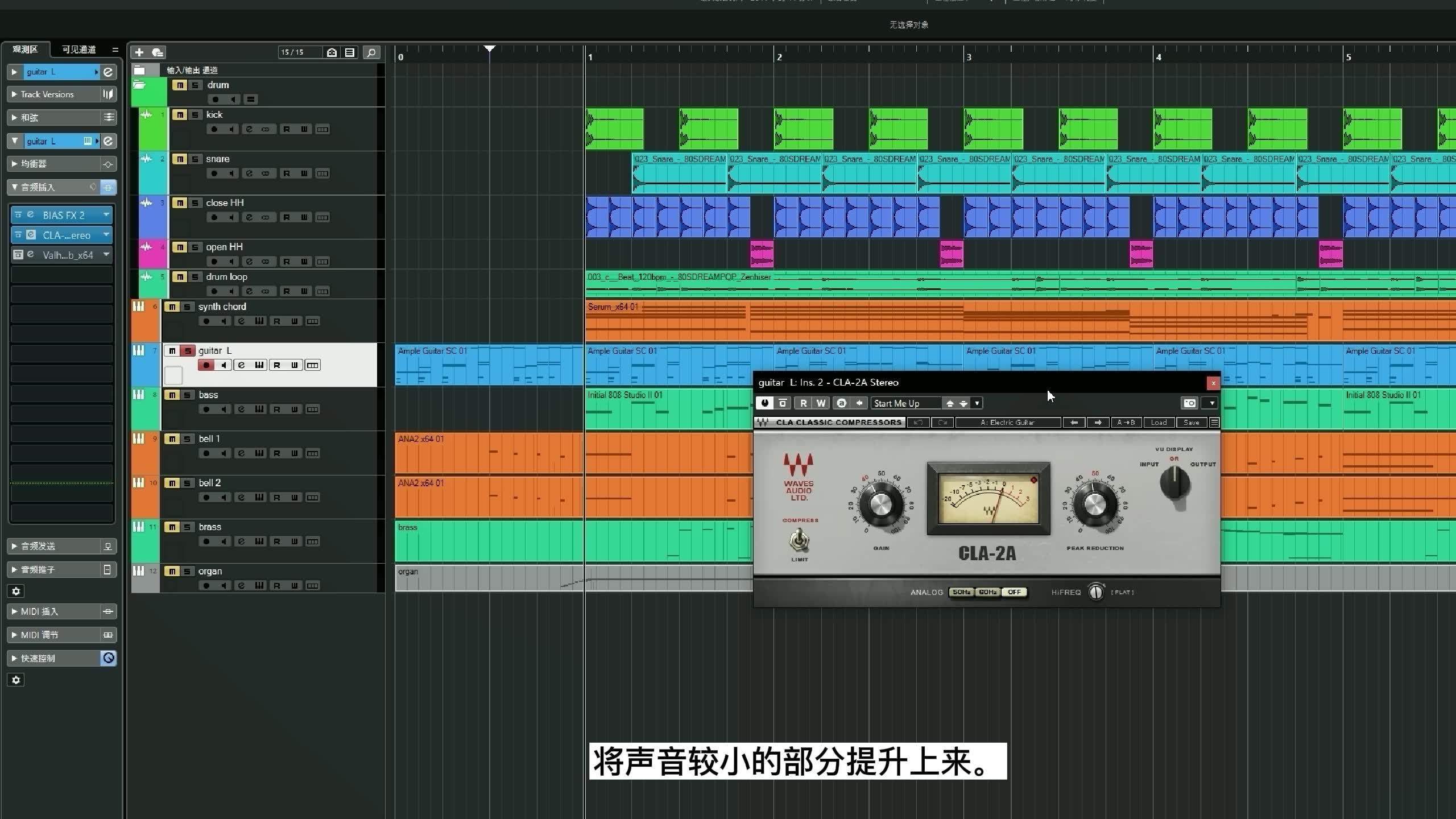Click CLA-2A redo arrow in Waves toolbar
This screenshot has height=819, width=1456.
point(942,423)
